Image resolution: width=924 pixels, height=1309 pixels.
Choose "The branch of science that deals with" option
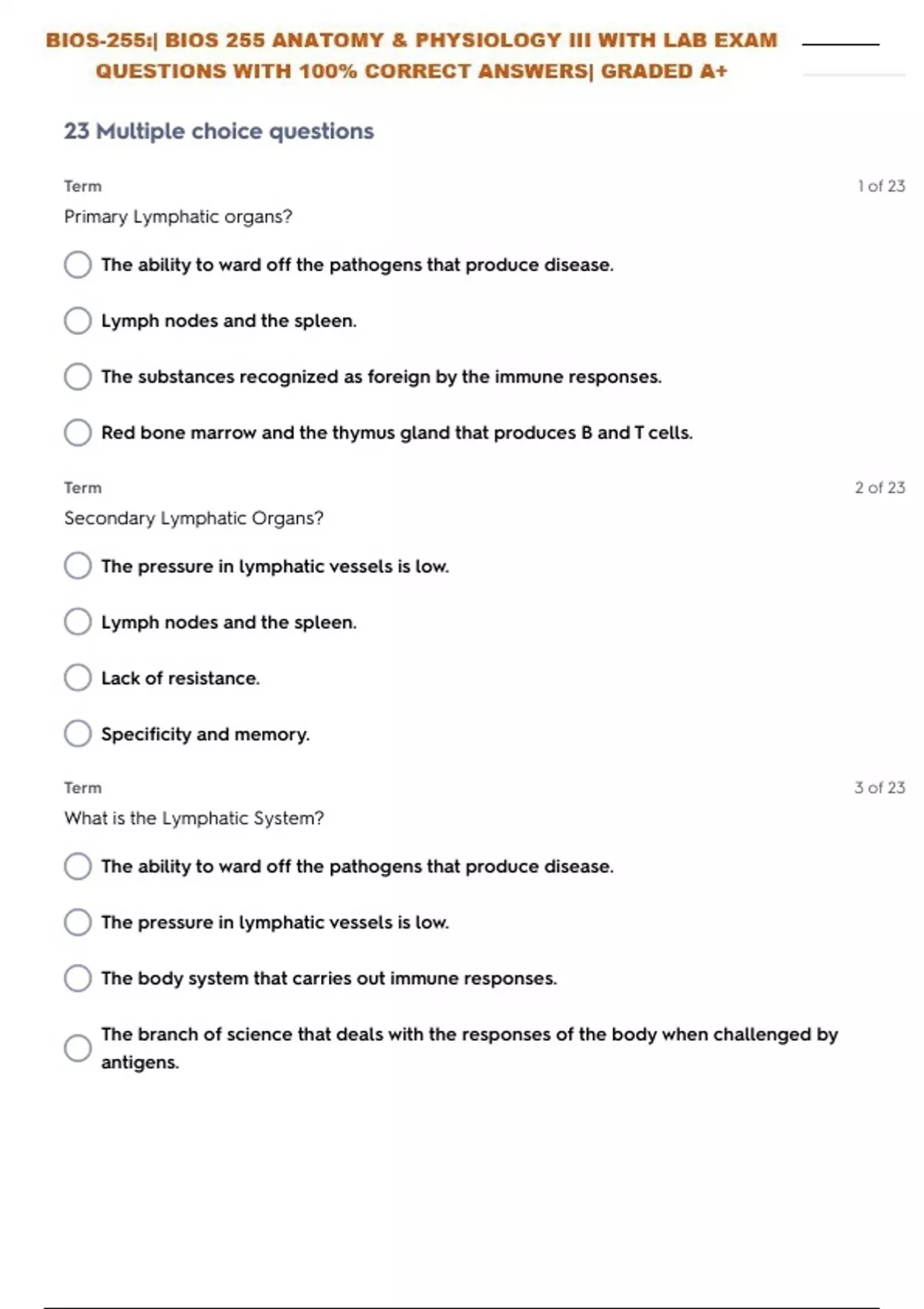(78, 1048)
